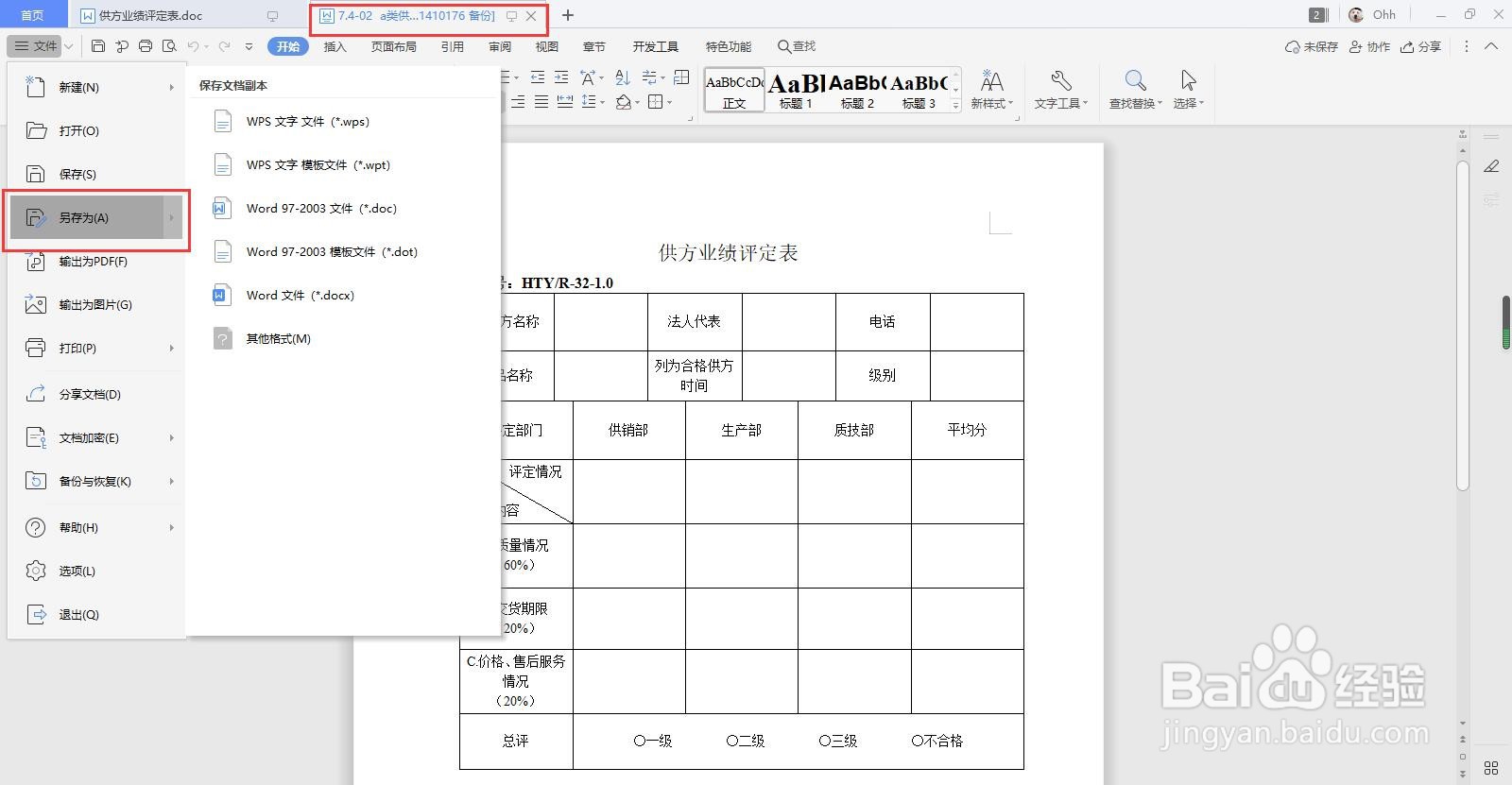Screen dimensions: 1512x785
Task: Click the unsaved cloud (未保存) icon
Action: coord(1292,46)
